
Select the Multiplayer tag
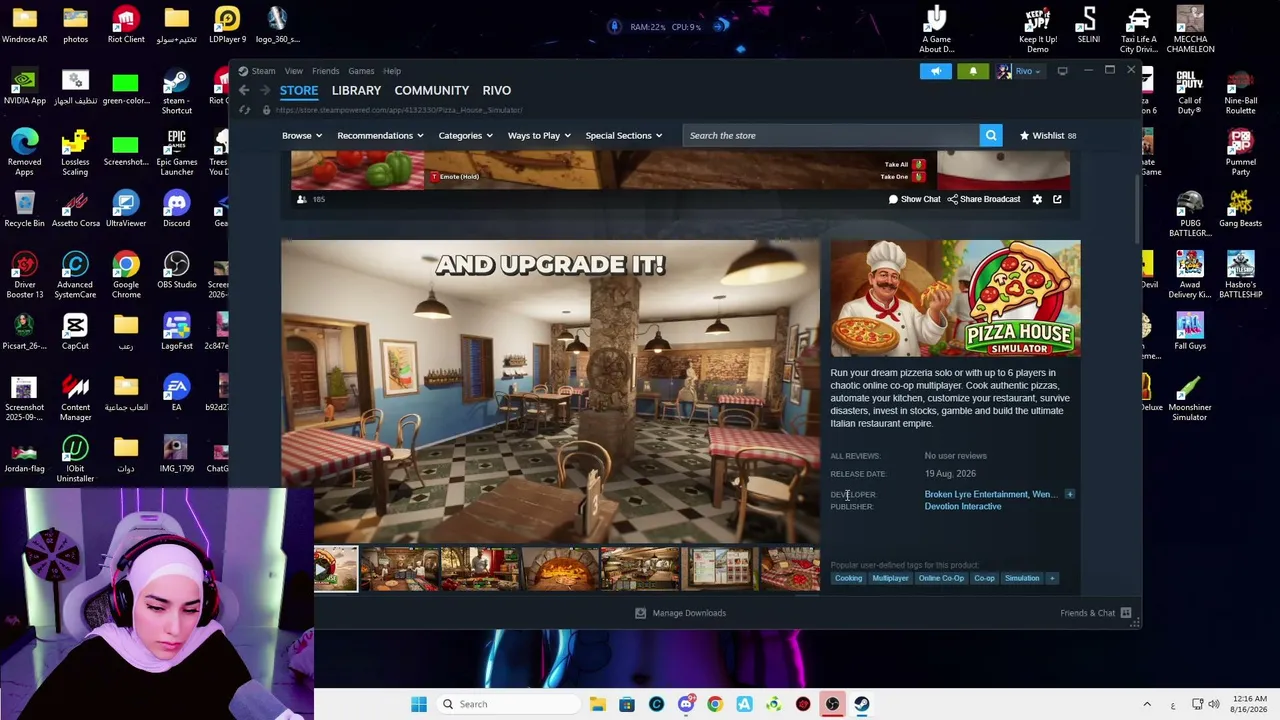tap(890, 578)
